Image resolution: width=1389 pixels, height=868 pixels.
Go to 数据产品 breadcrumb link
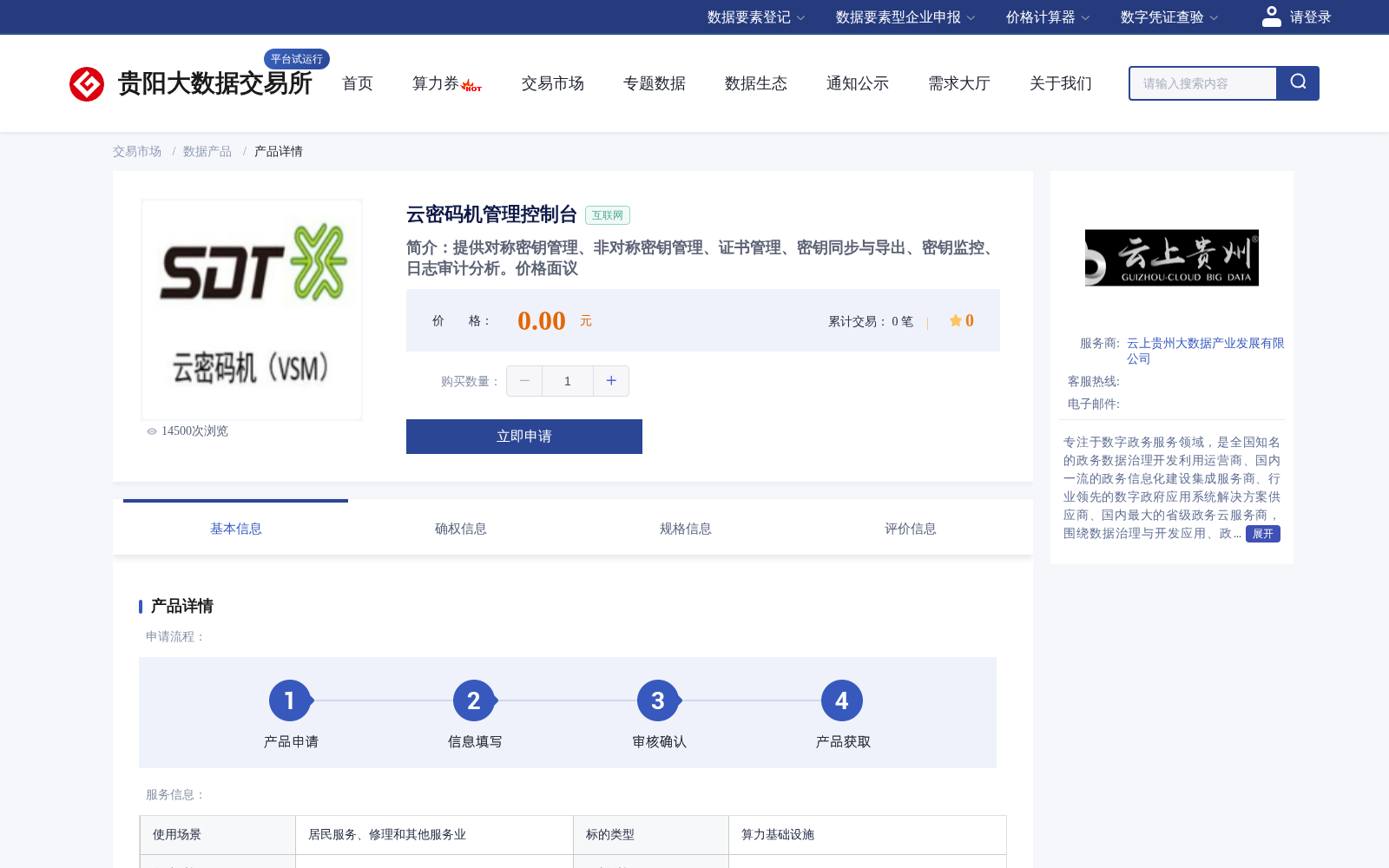click(x=207, y=151)
